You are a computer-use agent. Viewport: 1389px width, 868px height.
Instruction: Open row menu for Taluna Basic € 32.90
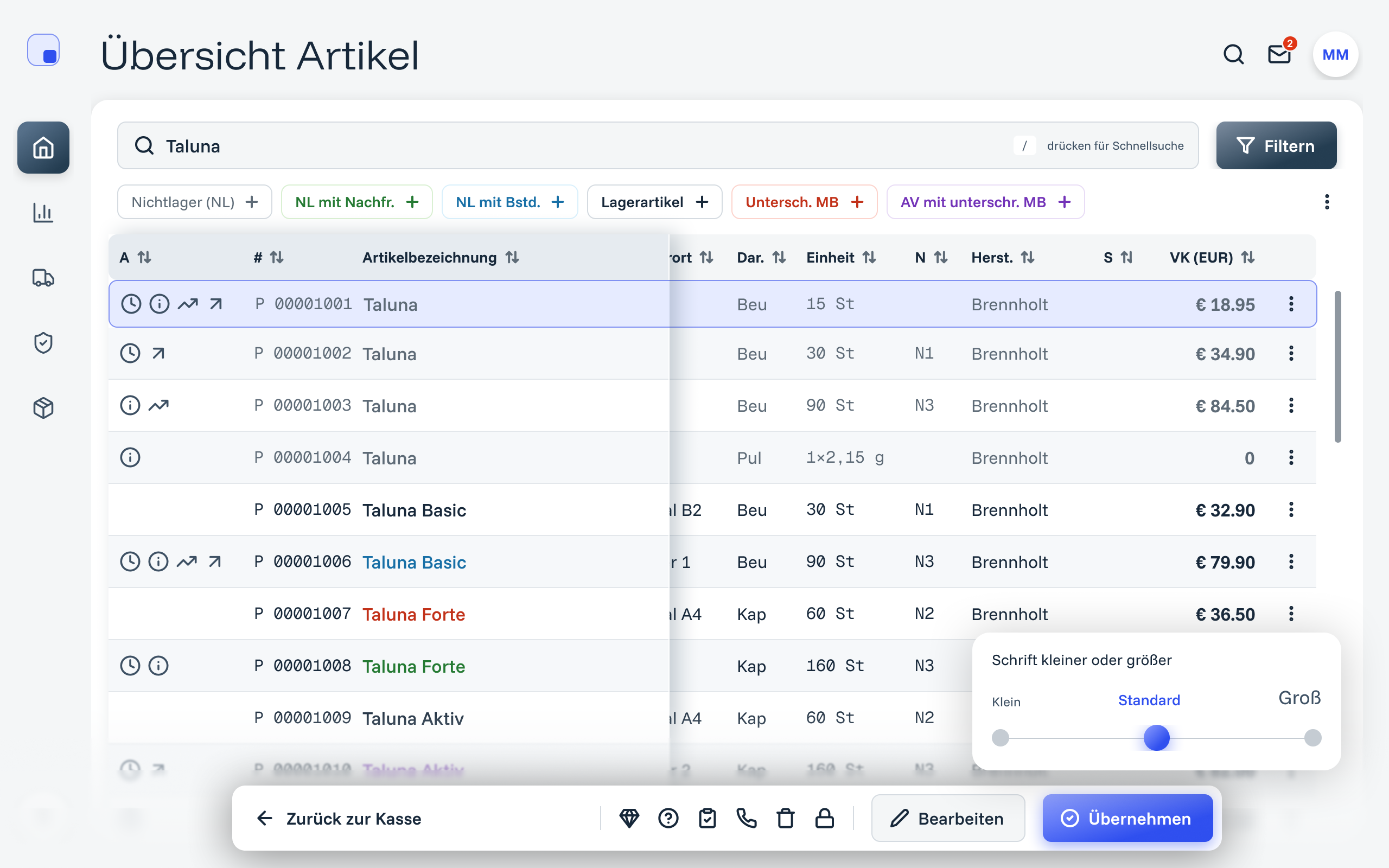[1291, 509]
